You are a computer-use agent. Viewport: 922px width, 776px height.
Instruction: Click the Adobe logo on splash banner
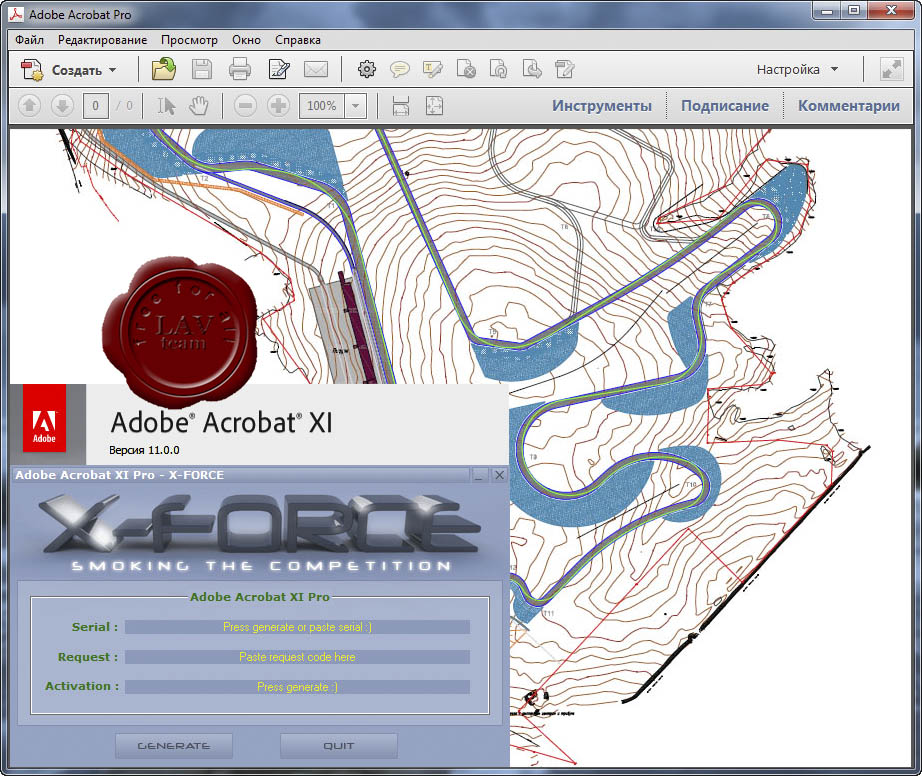[44, 418]
